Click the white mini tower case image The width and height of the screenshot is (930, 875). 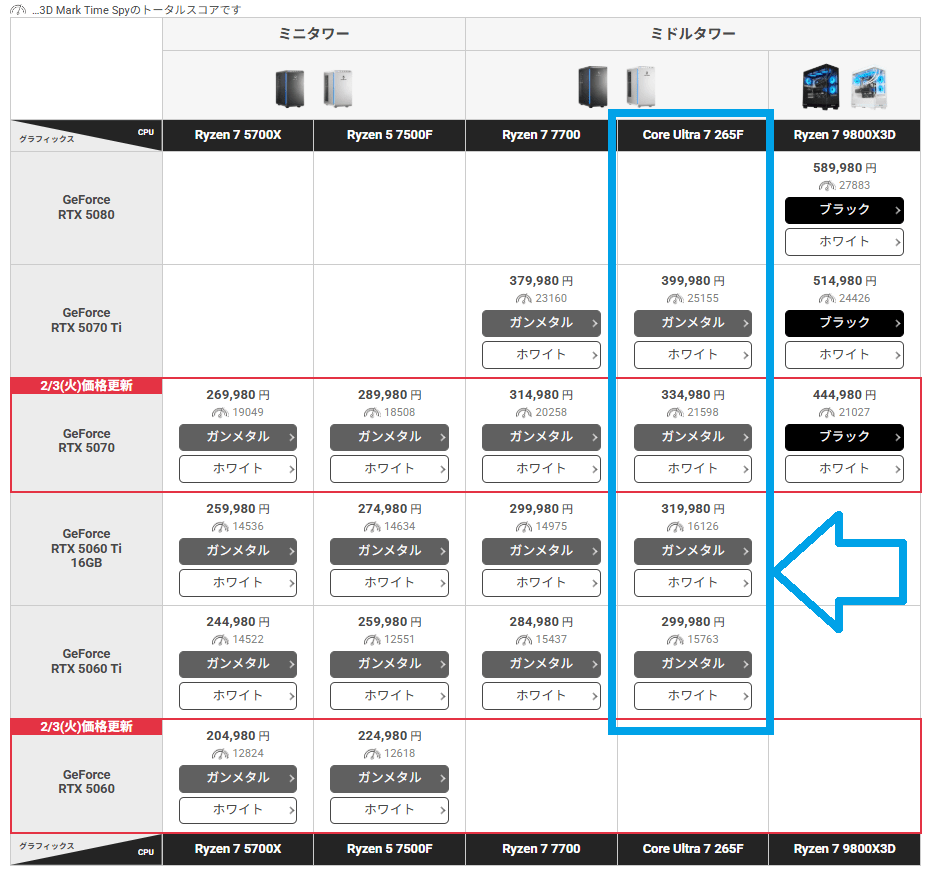[337, 88]
